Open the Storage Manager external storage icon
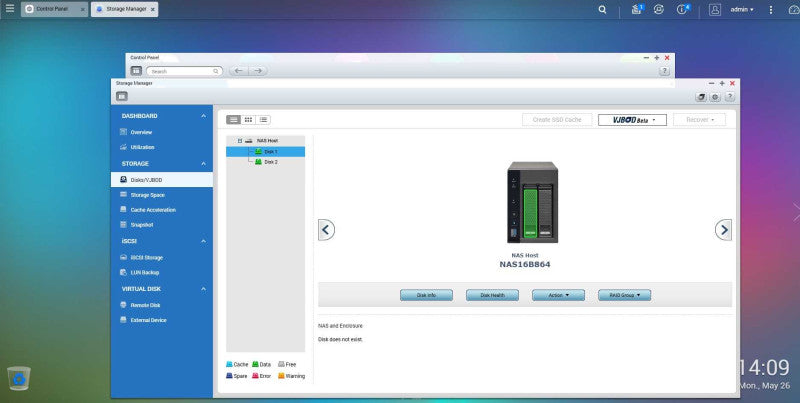 701,96
